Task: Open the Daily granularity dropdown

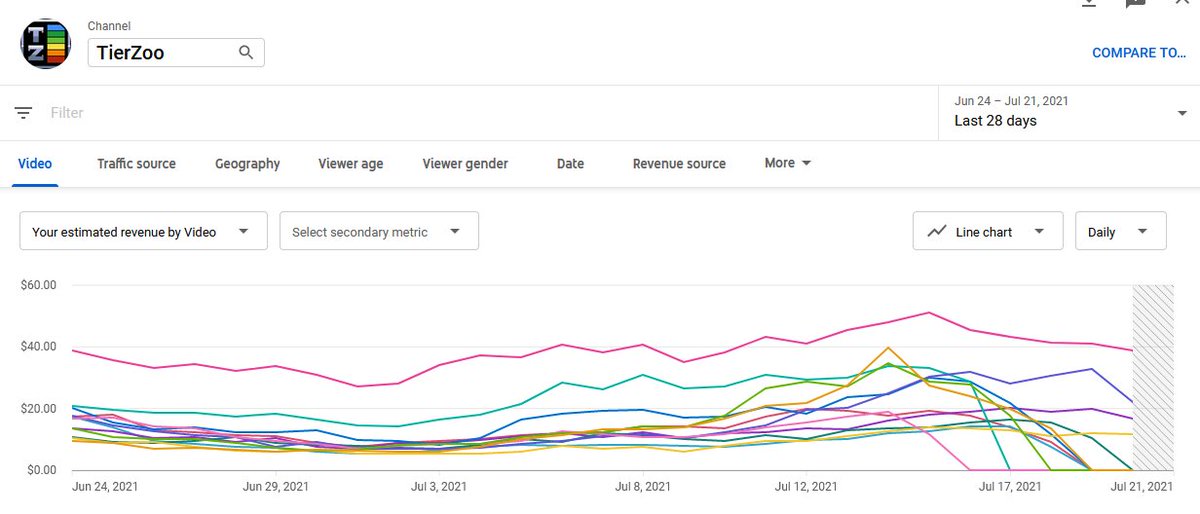Action: tap(1121, 231)
